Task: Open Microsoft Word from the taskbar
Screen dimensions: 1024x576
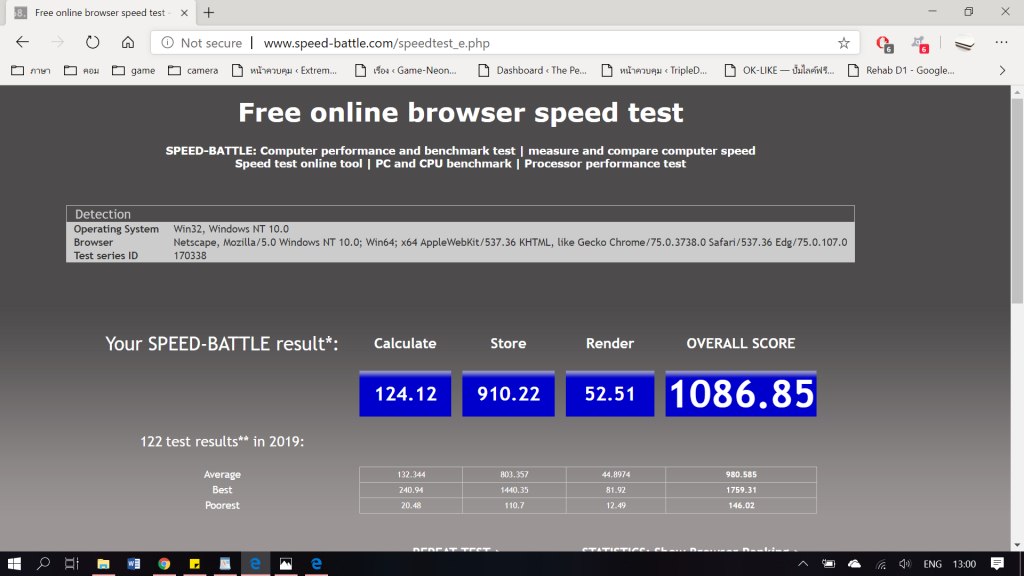Action: tap(134, 564)
